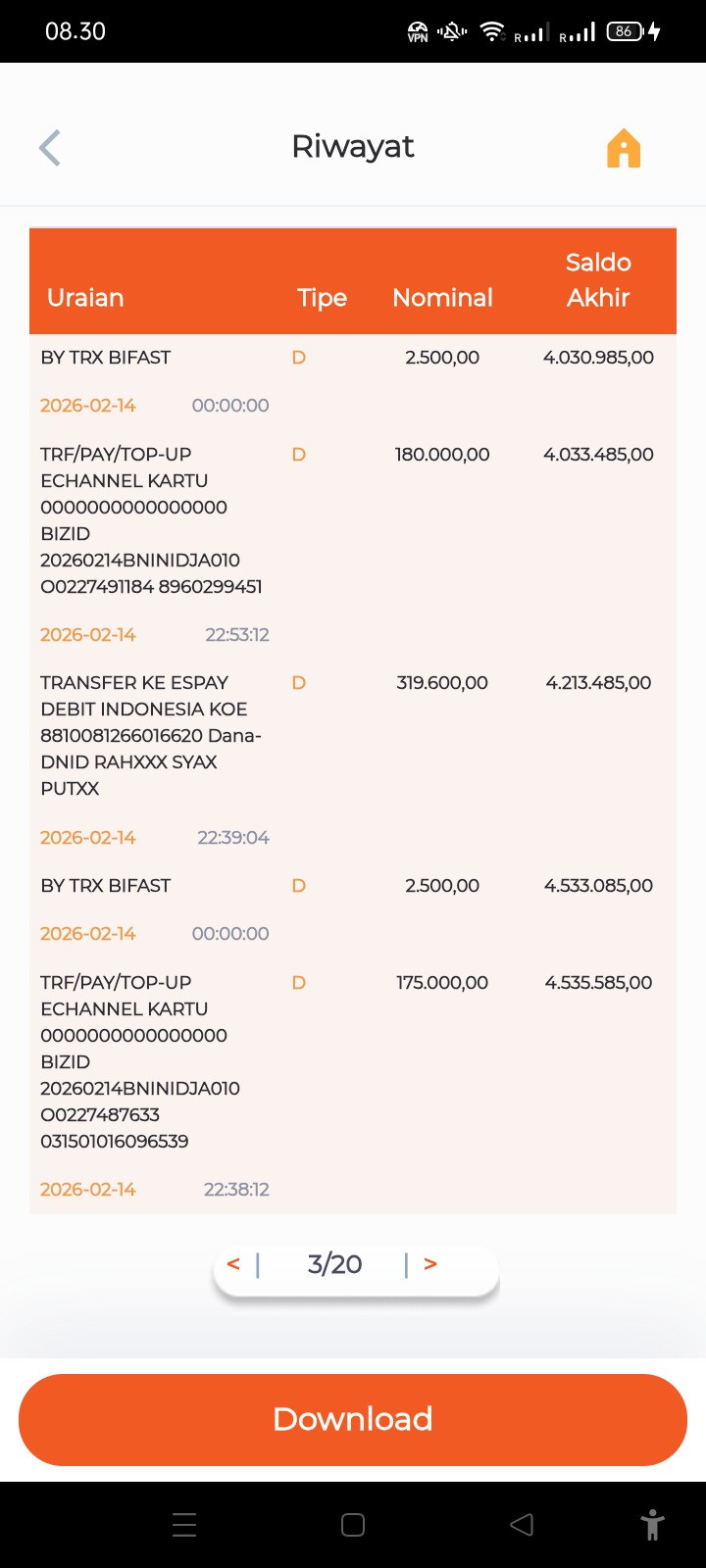Viewport: 706px width, 1568px height.
Task: Open the TRANSFER KE ESPAY transaction row
Action: click(x=353, y=759)
